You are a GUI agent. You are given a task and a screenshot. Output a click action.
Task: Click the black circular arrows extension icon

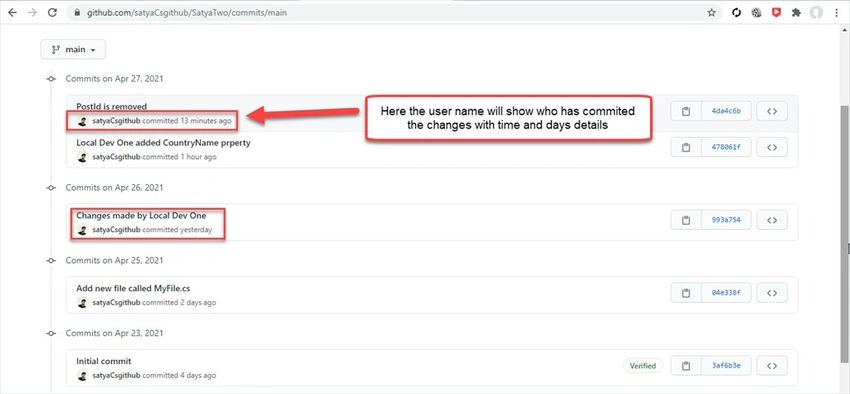click(x=736, y=12)
